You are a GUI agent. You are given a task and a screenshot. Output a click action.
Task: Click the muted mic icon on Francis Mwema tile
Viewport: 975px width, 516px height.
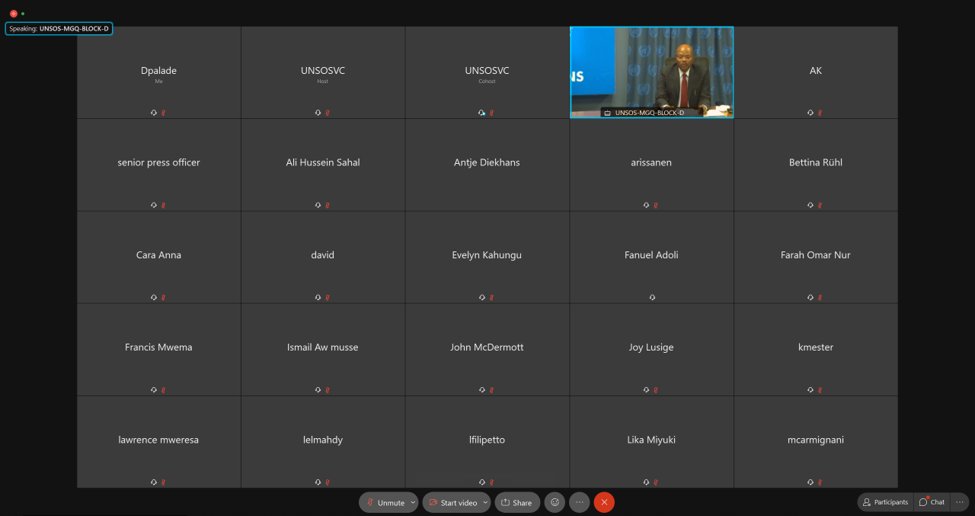(x=164, y=390)
